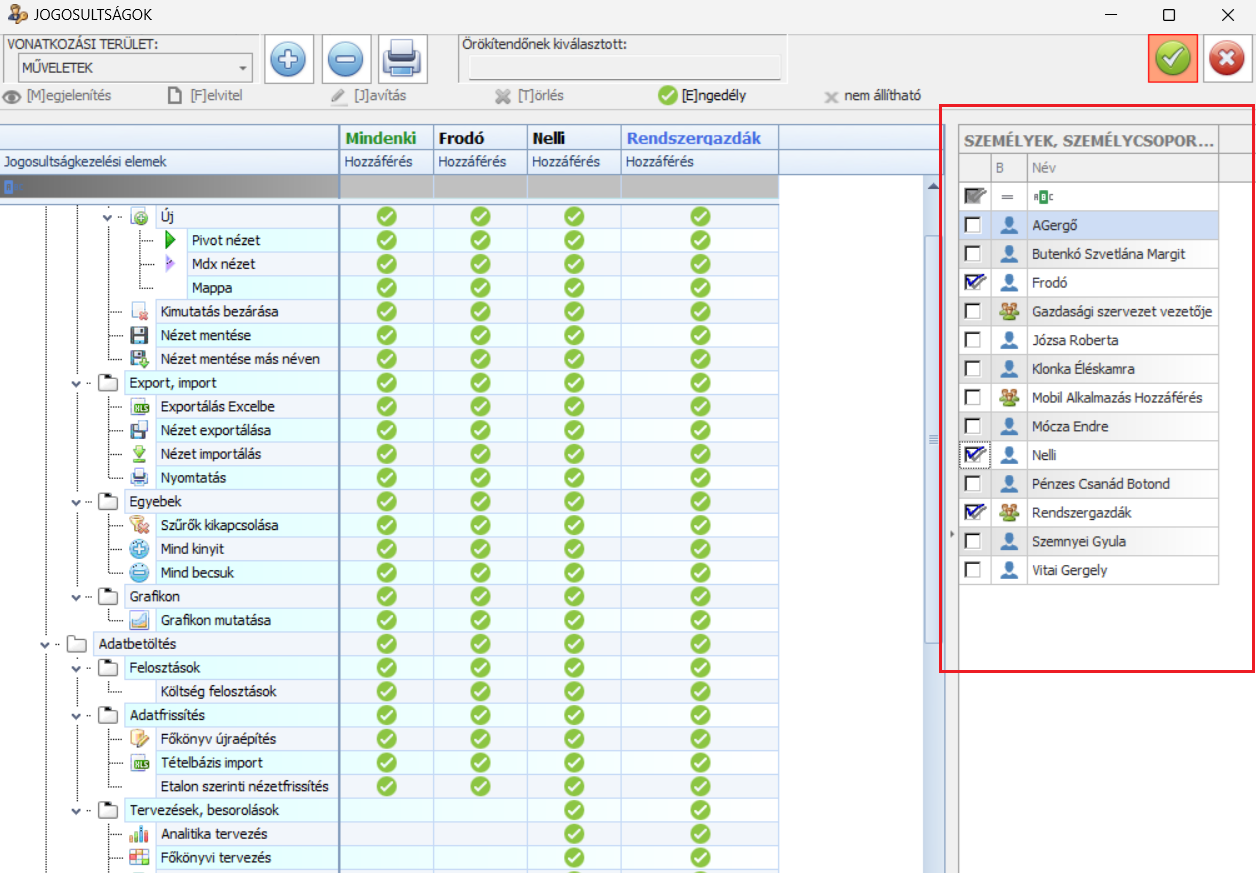Collapse the Adatbetöltés tree node
Image resolution: width=1256 pixels, height=873 pixels.
pyautogui.click(x=45, y=645)
